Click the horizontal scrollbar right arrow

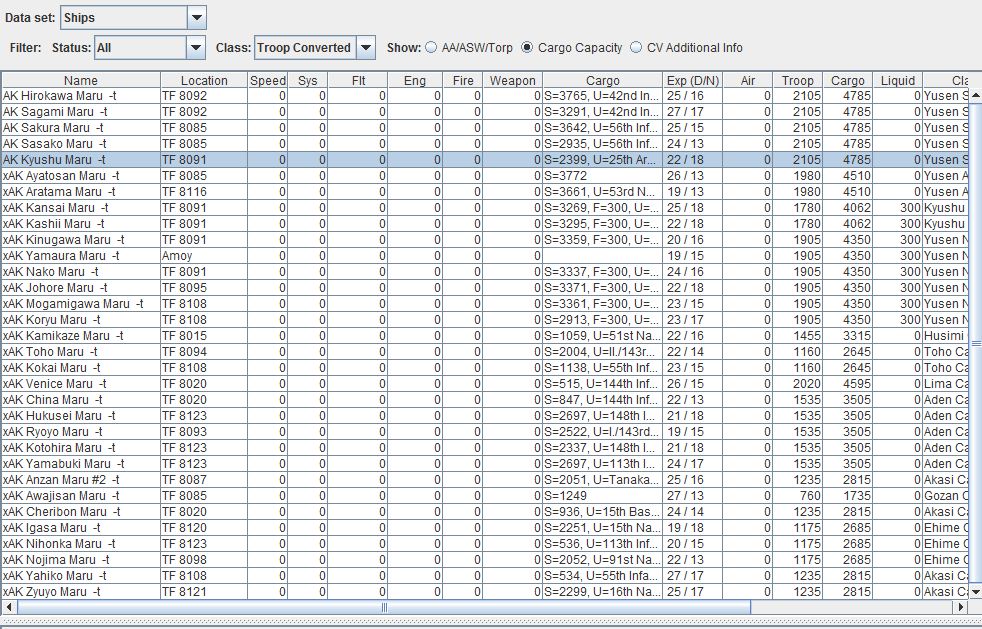(x=961, y=607)
